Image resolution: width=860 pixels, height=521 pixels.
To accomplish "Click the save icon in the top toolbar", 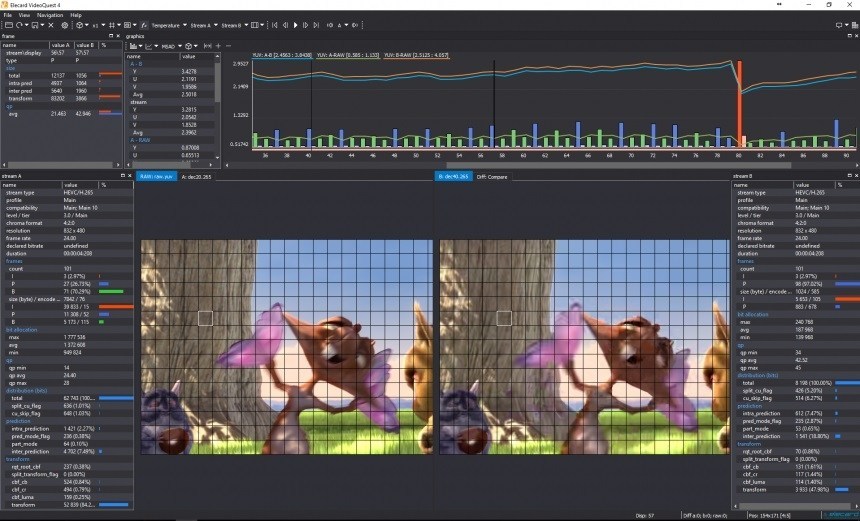I will [35, 25].
